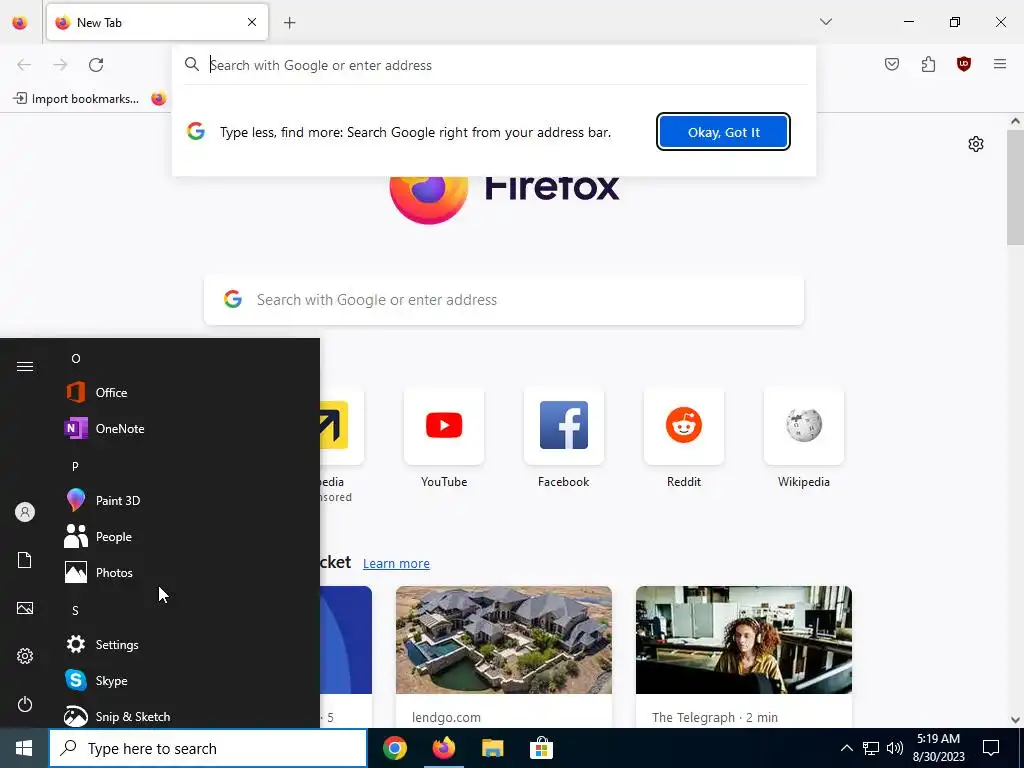The width and height of the screenshot is (1024, 768).
Task: Open the Firefox hamburger application menu
Action: click(1000, 64)
